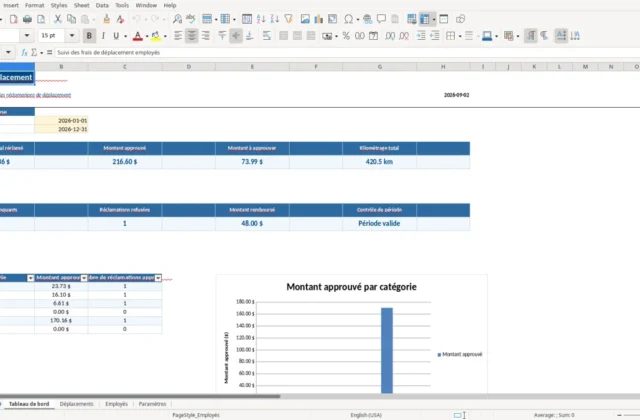The image size is (640, 420).
Task: Click the background color highlighter swatch
Action: point(156,36)
